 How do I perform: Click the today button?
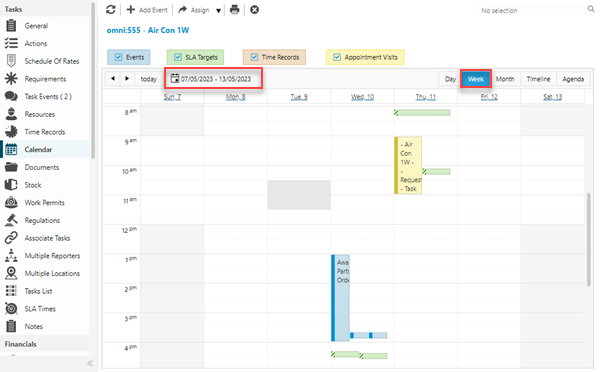148,79
